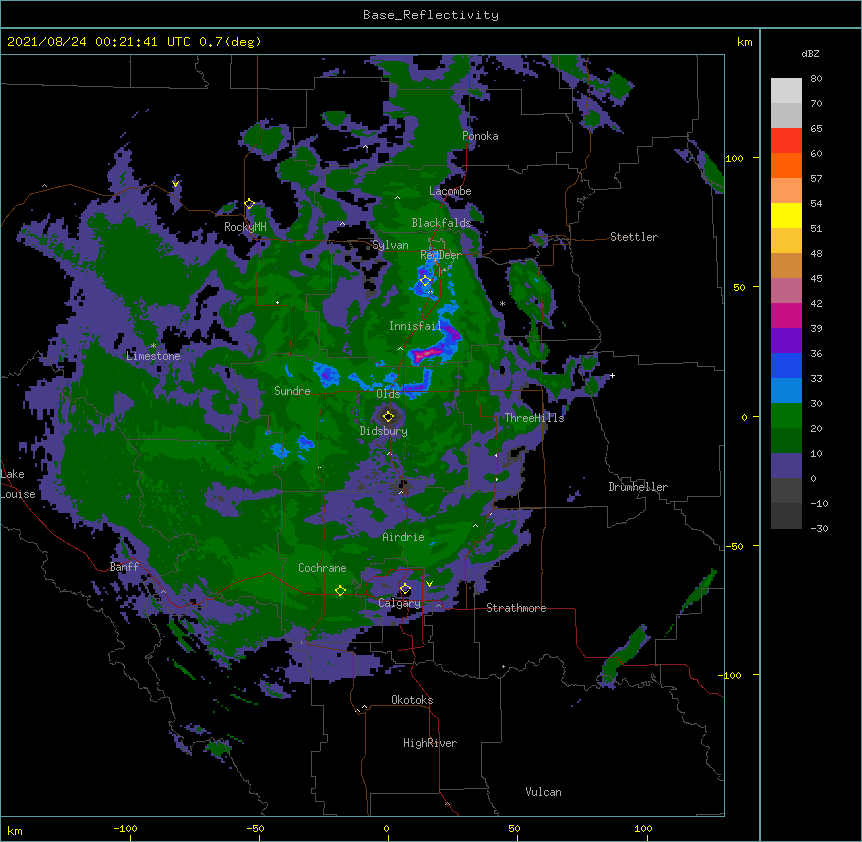Select the HighRiver label

click(x=430, y=743)
